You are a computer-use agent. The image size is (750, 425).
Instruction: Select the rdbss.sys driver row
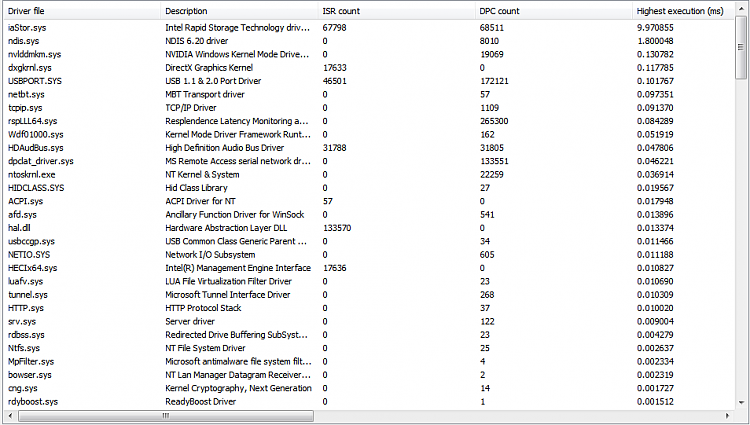pyautogui.click(x=369, y=335)
